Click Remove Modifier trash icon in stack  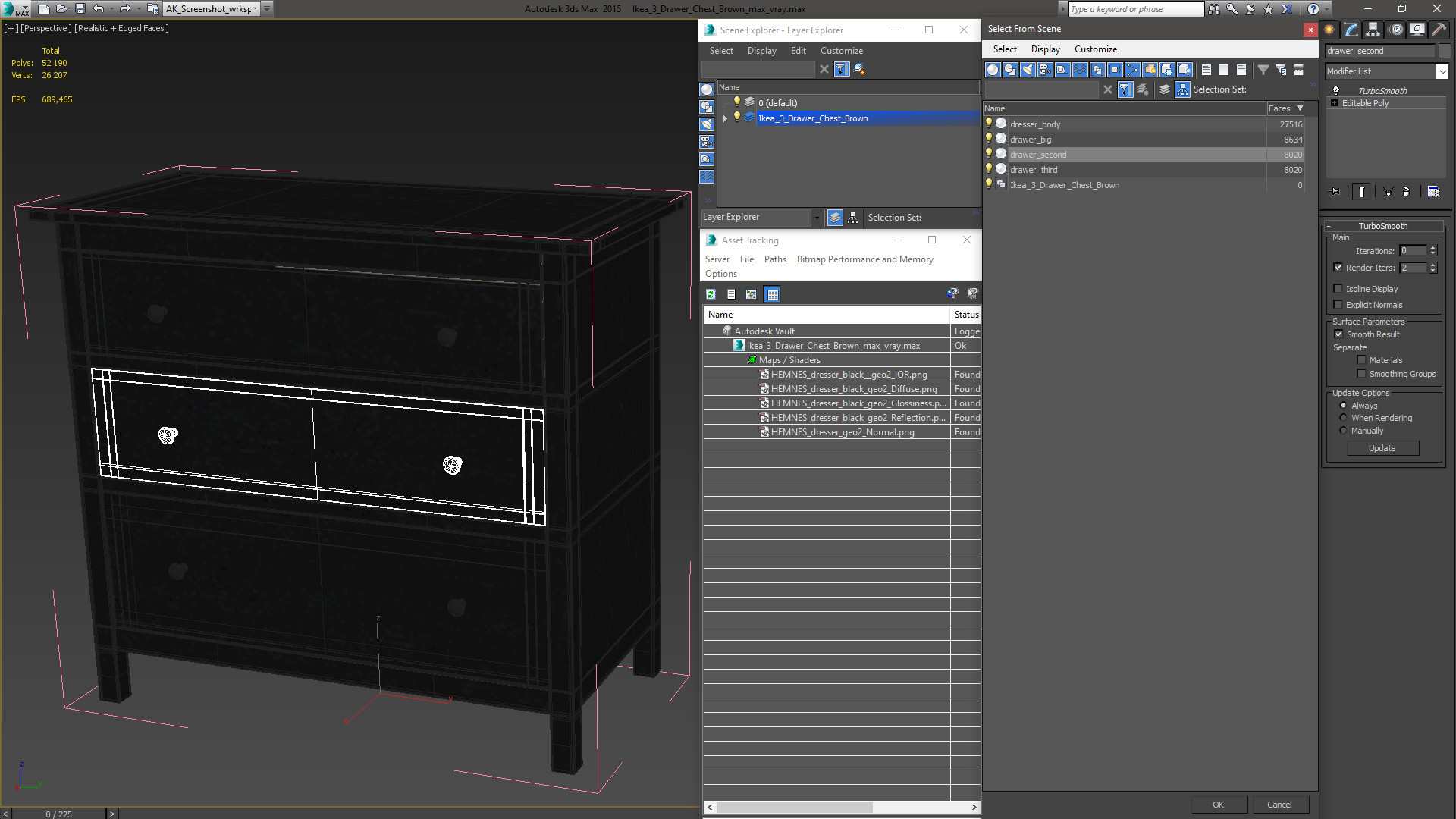tap(1407, 192)
